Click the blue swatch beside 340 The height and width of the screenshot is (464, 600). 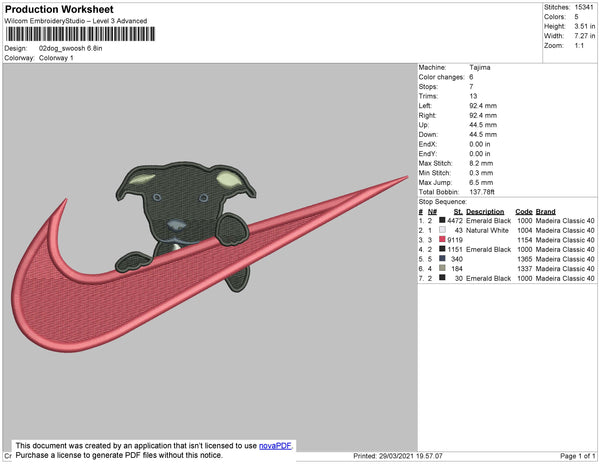click(442, 259)
